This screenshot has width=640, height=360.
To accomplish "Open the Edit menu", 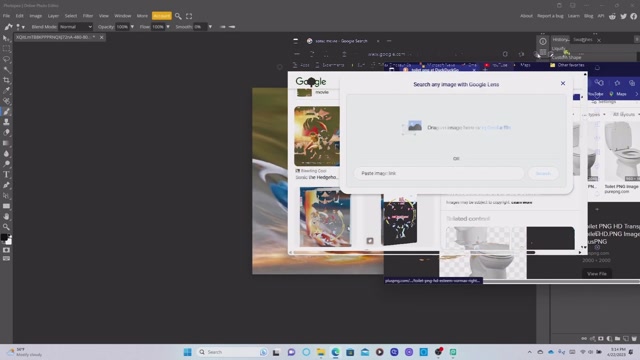I will coord(19,16).
